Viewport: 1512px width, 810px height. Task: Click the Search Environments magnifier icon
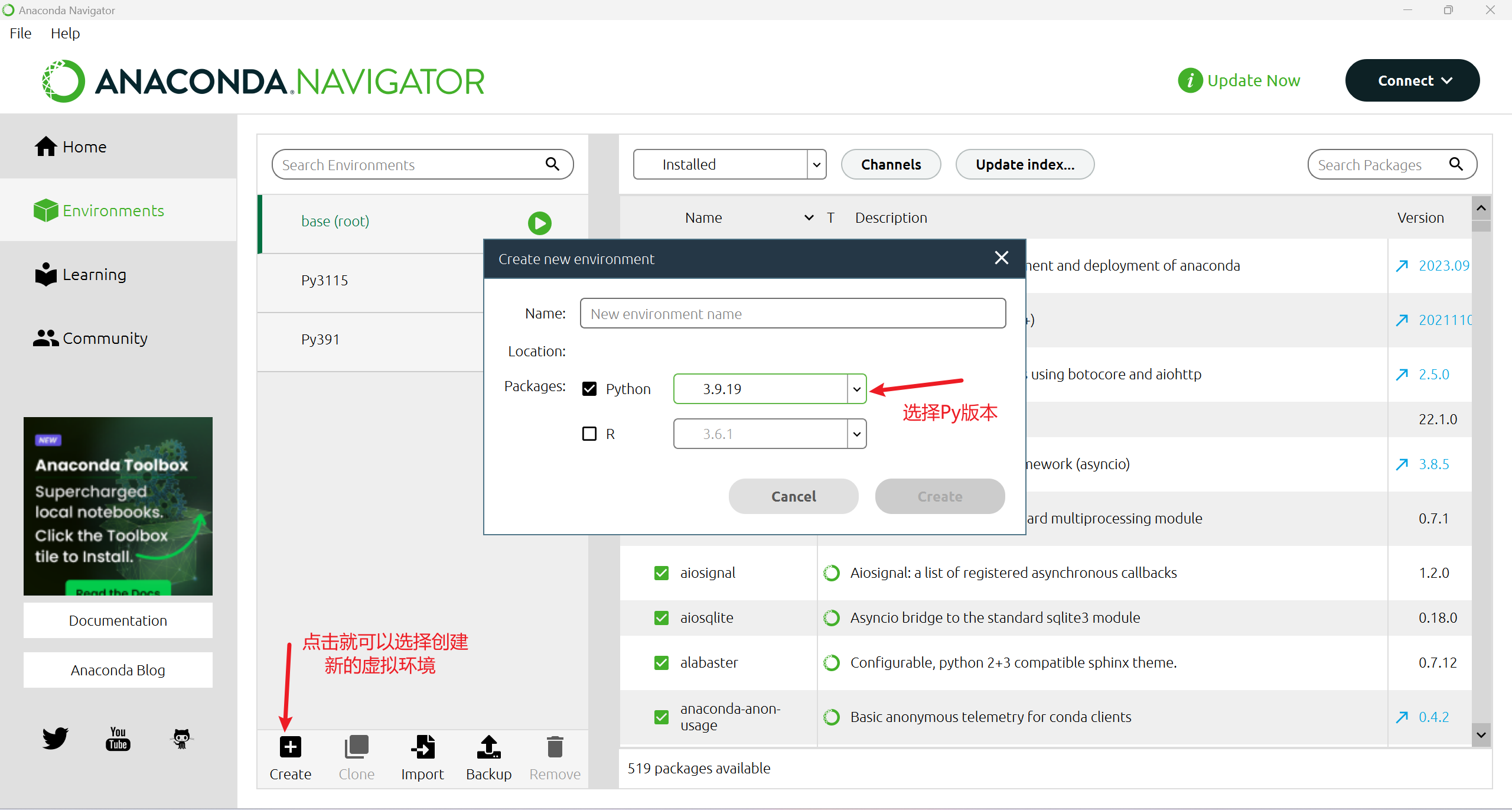552,164
